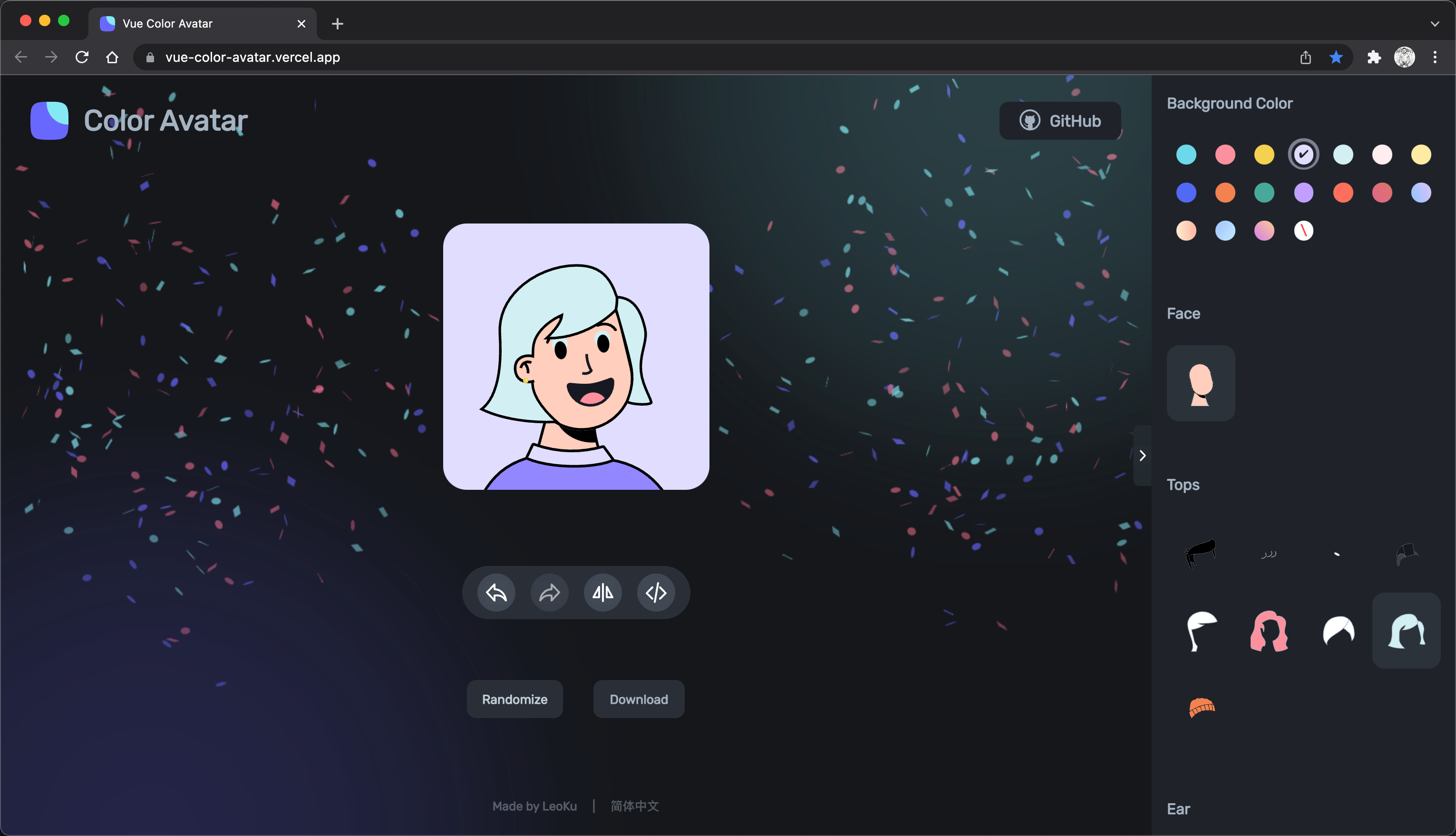Open the GitHub link
1456x836 pixels.
(x=1060, y=121)
